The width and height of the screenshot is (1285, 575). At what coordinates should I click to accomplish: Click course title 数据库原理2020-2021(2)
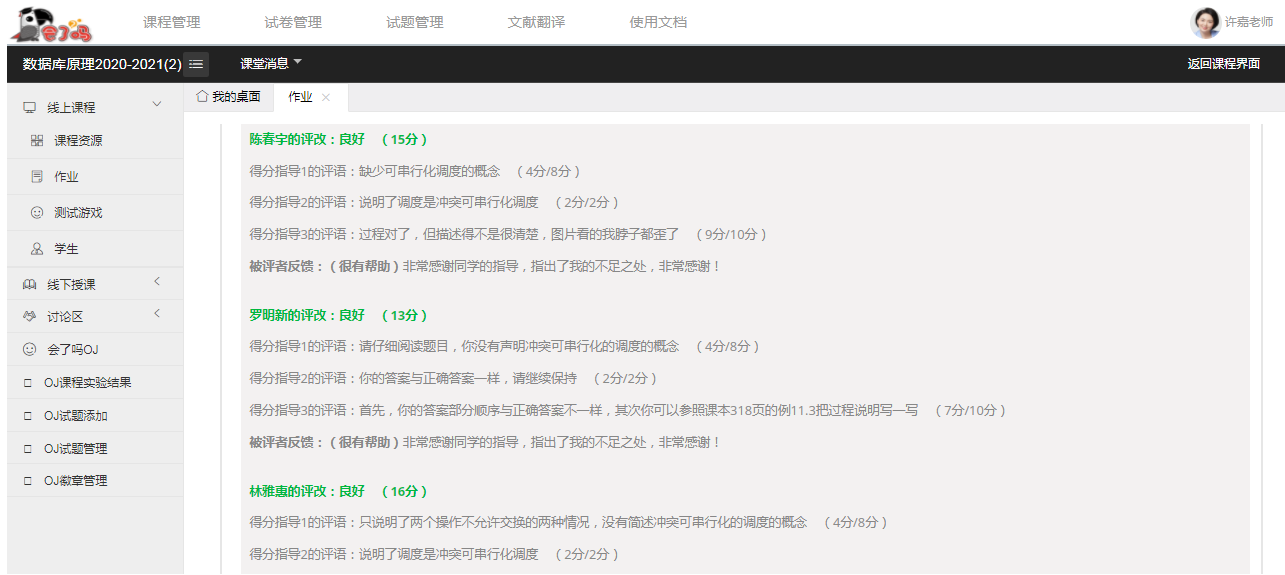[102, 64]
